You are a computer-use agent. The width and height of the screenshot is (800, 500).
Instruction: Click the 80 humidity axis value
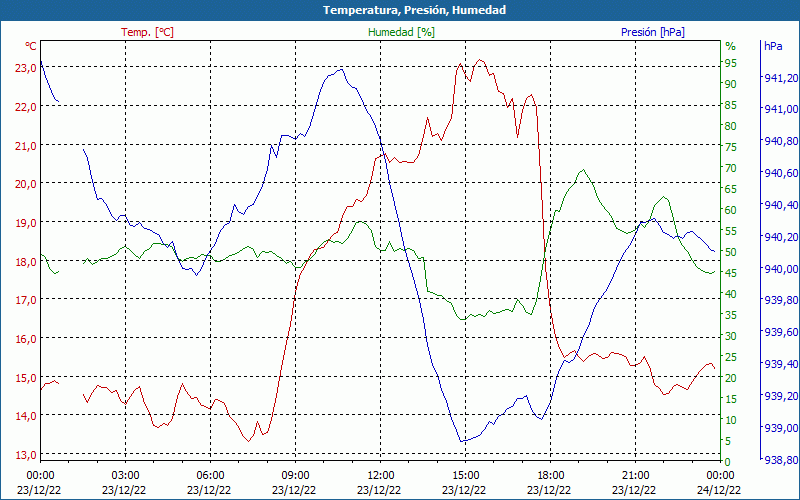[x=731, y=126]
